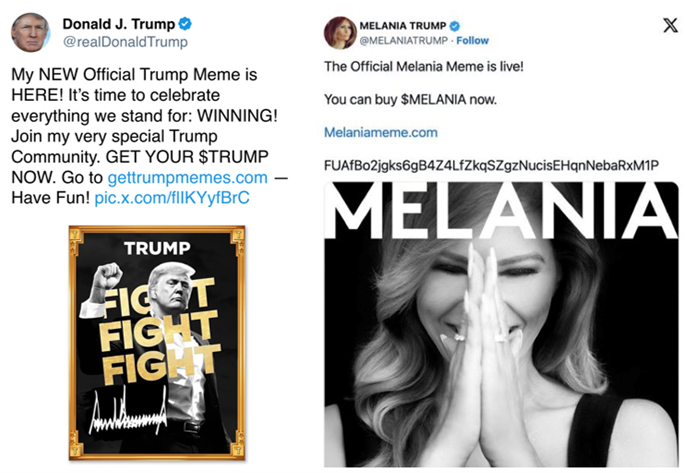Viewport: 685px width, 473px height.
Task: Click Donald J. Trump's blue verified badge
Action: (x=185, y=24)
